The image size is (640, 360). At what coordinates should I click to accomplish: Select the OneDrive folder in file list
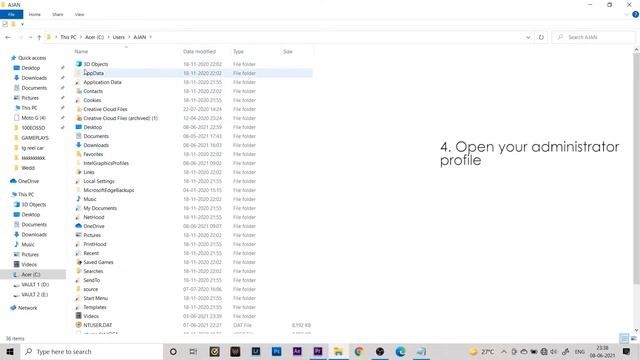pos(94,226)
